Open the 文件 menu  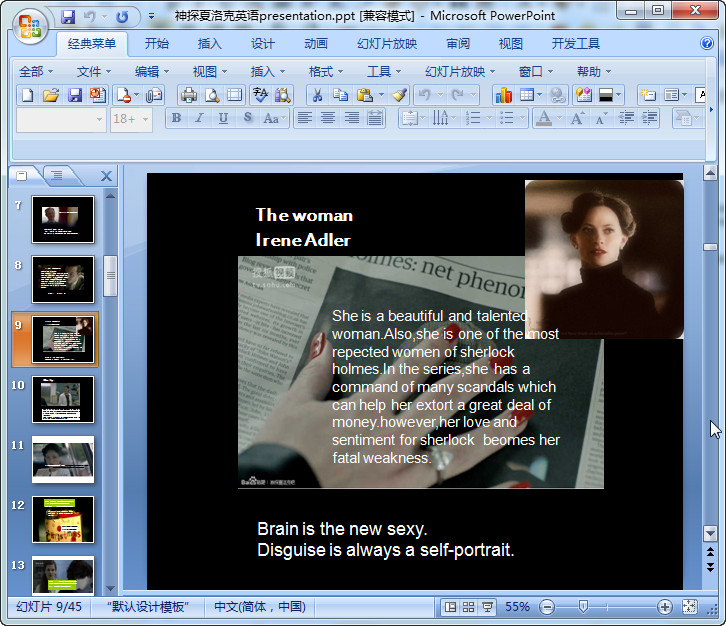click(94, 72)
